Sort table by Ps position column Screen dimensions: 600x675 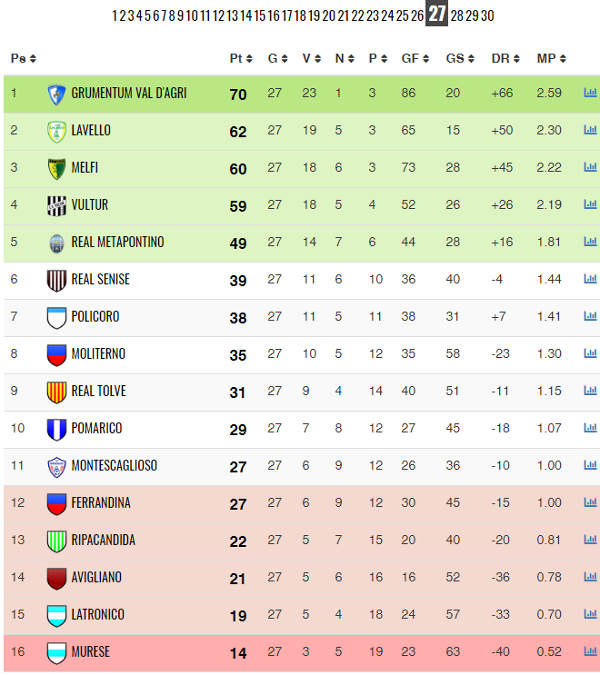click(23, 58)
